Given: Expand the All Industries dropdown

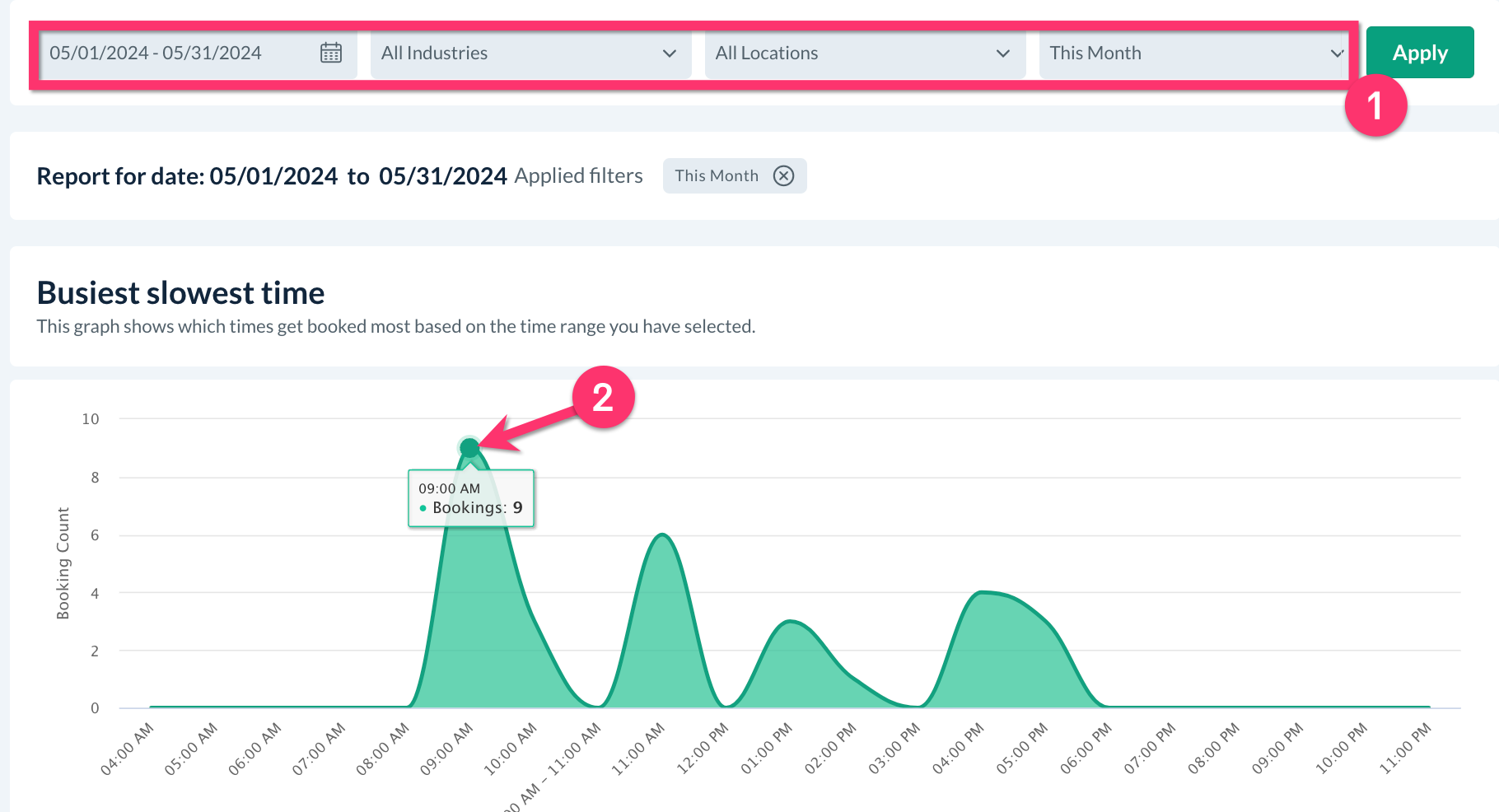Looking at the screenshot, I should 530,54.
